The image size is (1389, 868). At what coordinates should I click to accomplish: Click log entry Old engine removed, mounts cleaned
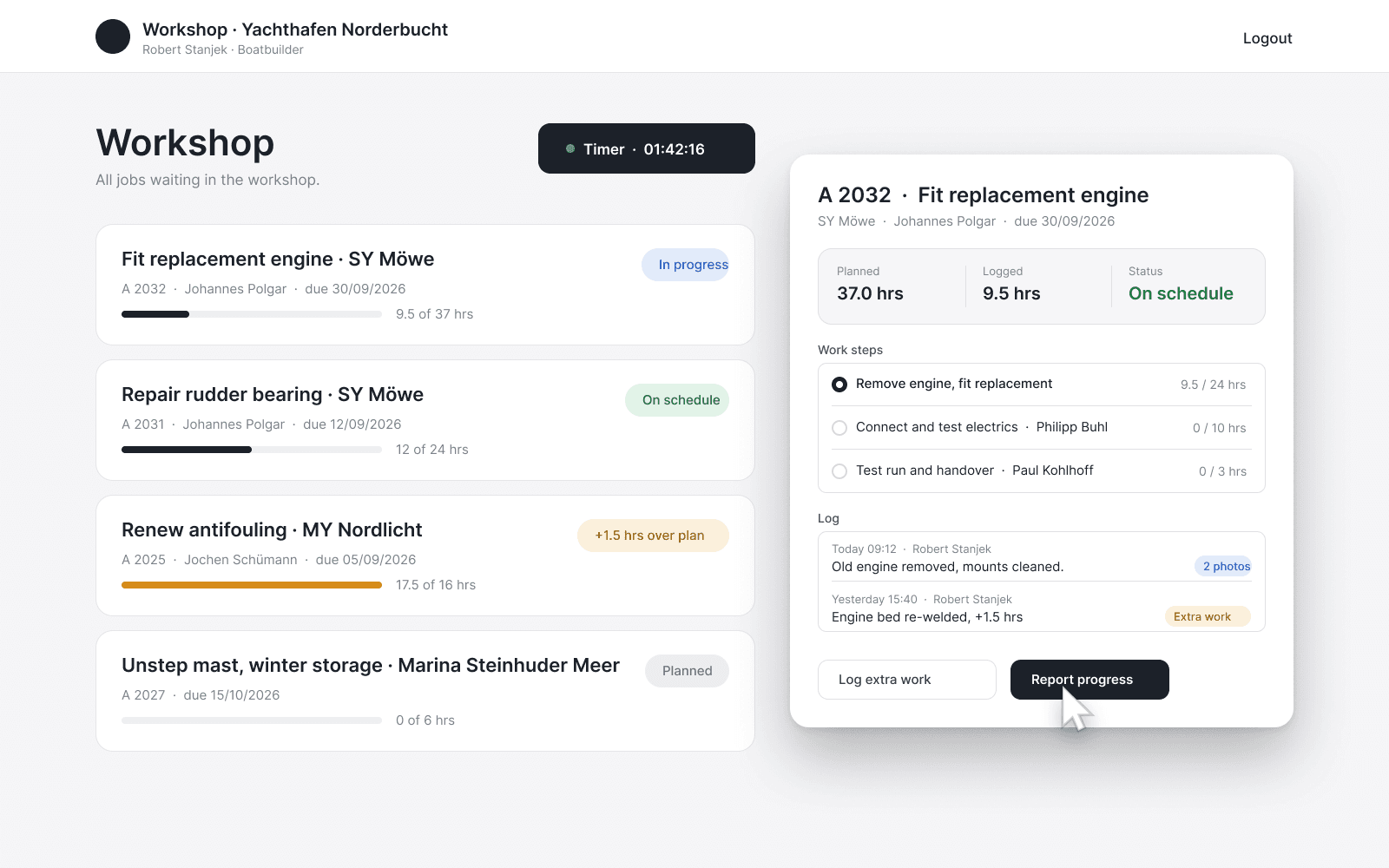[947, 567]
